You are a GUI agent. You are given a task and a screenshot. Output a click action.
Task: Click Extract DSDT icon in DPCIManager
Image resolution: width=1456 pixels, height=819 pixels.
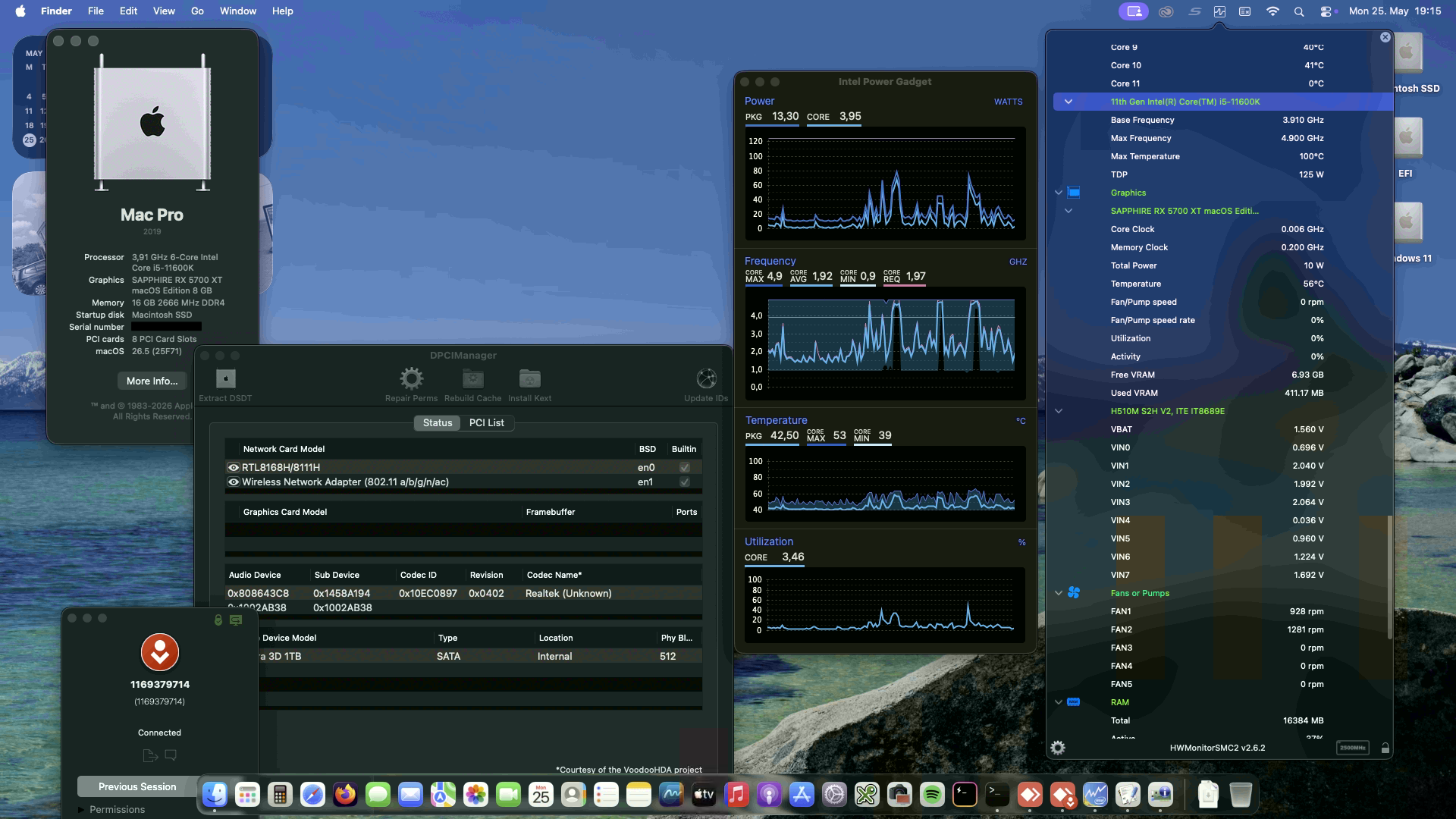tap(225, 378)
